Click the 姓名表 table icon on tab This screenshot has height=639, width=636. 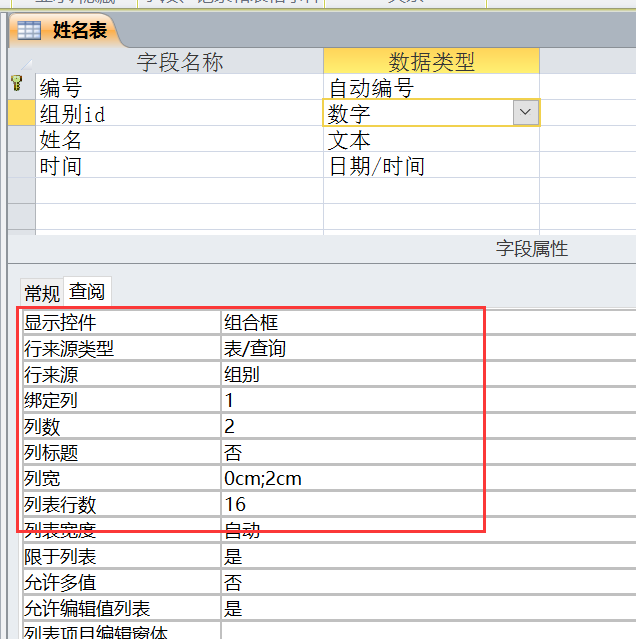29,30
